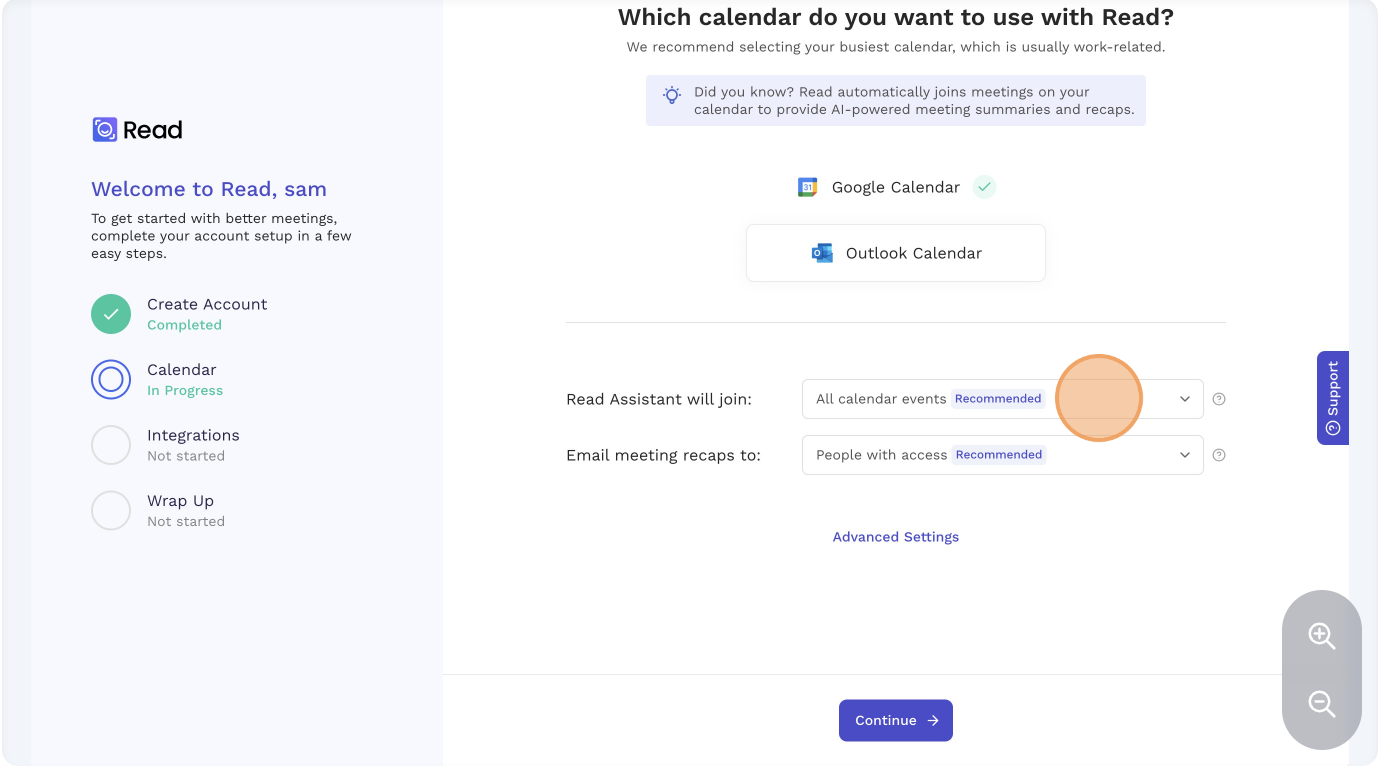1380x770 pixels.
Task: Click the Google Calendar icon
Action: point(807,187)
